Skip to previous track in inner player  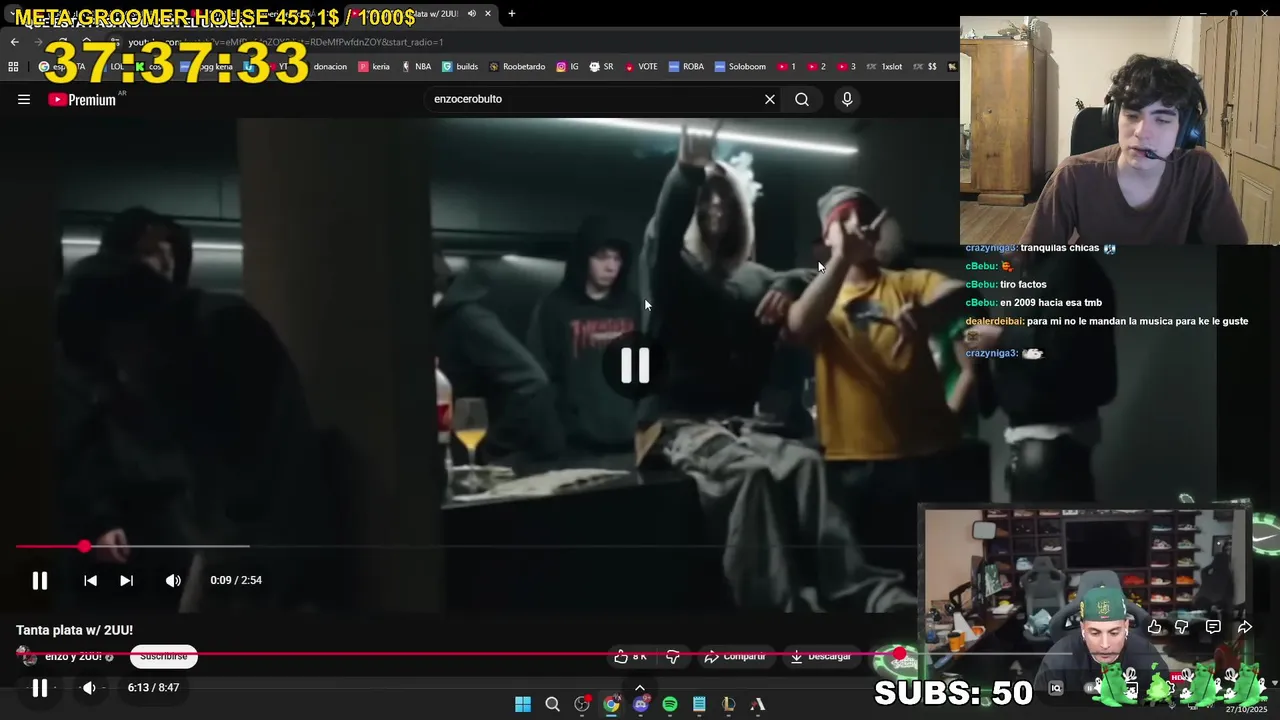[90, 580]
